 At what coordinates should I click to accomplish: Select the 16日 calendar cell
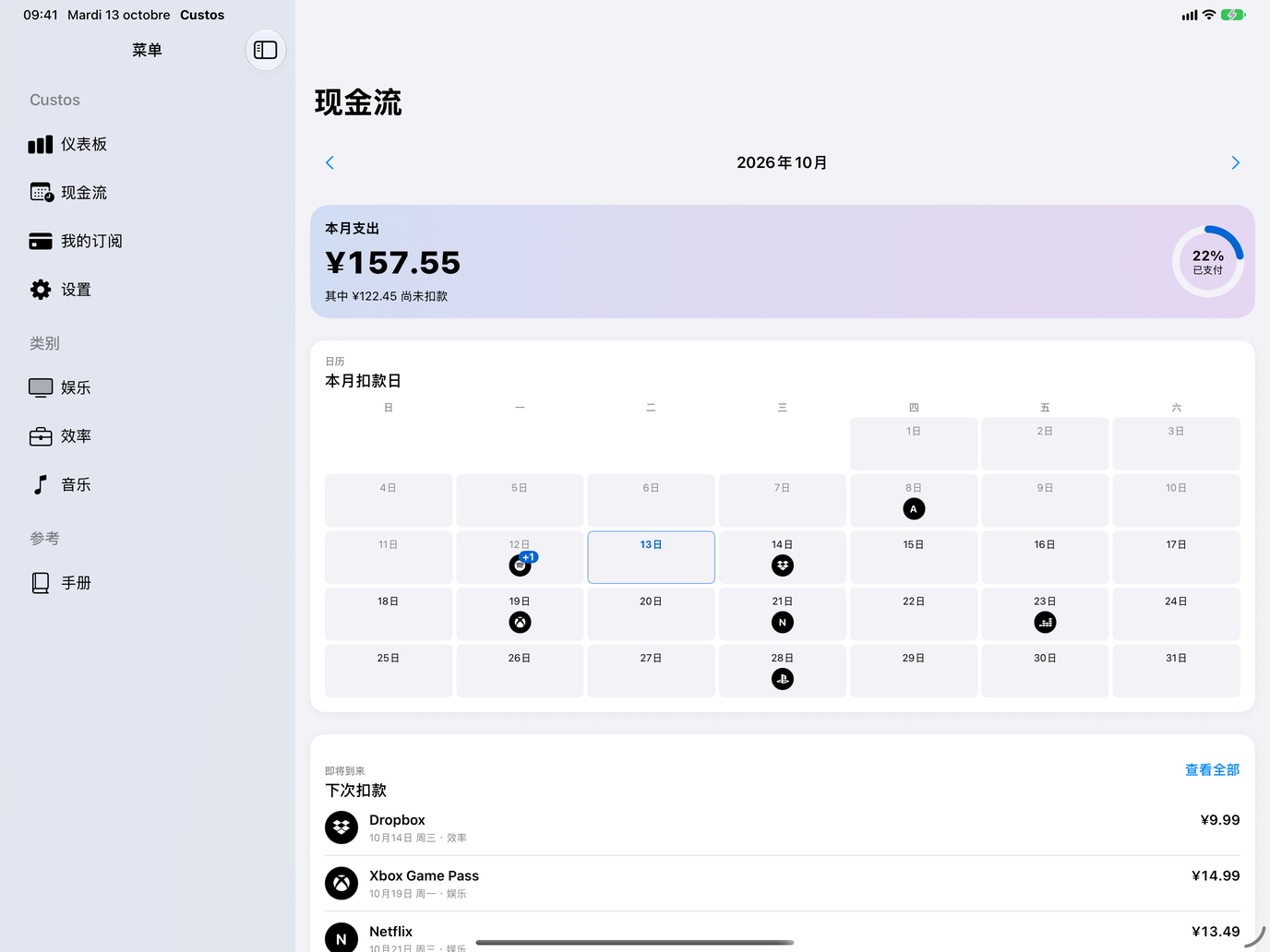[1045, 557]
